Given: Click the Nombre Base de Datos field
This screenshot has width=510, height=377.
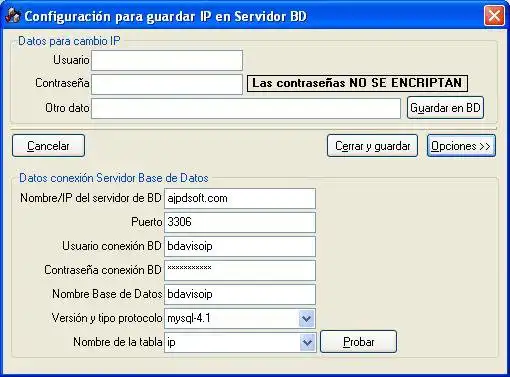Looking at the screenshot, I should pos(240,294).
